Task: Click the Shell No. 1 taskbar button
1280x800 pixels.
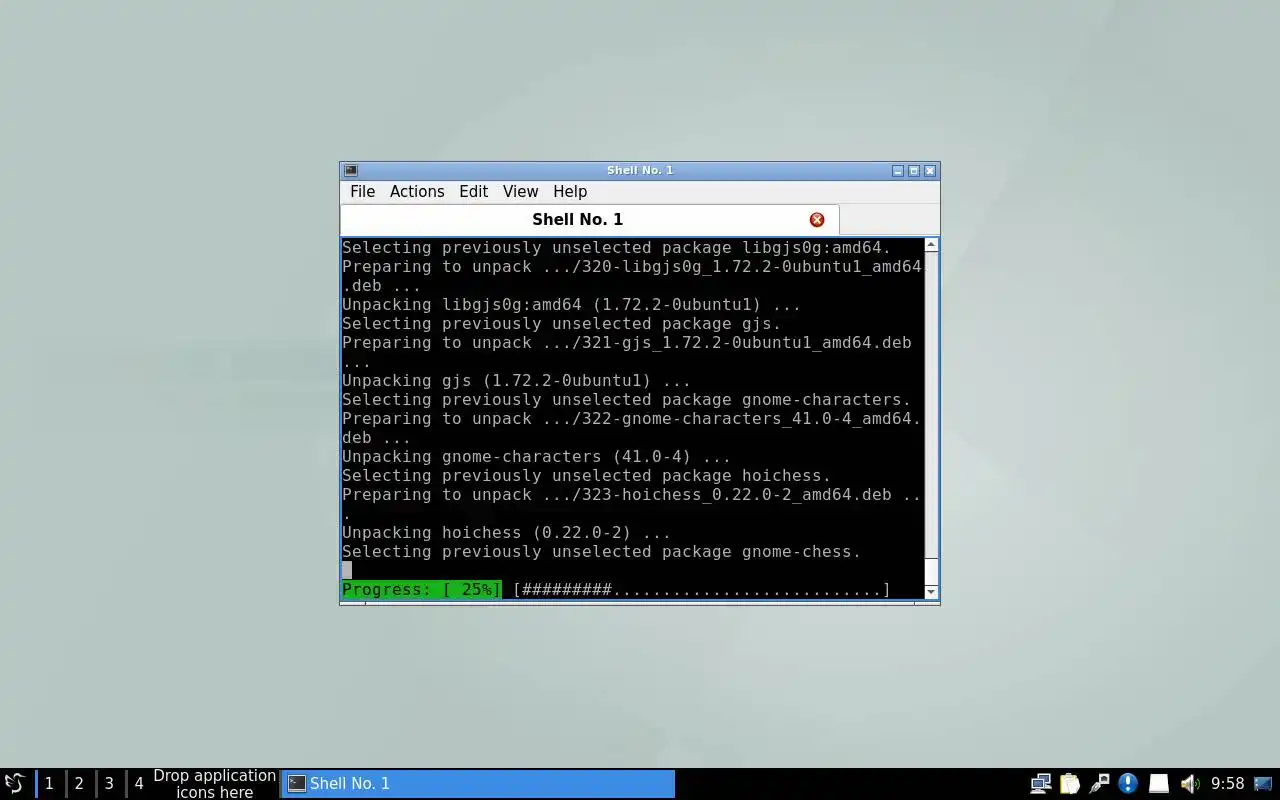Action: pos(478,783)
